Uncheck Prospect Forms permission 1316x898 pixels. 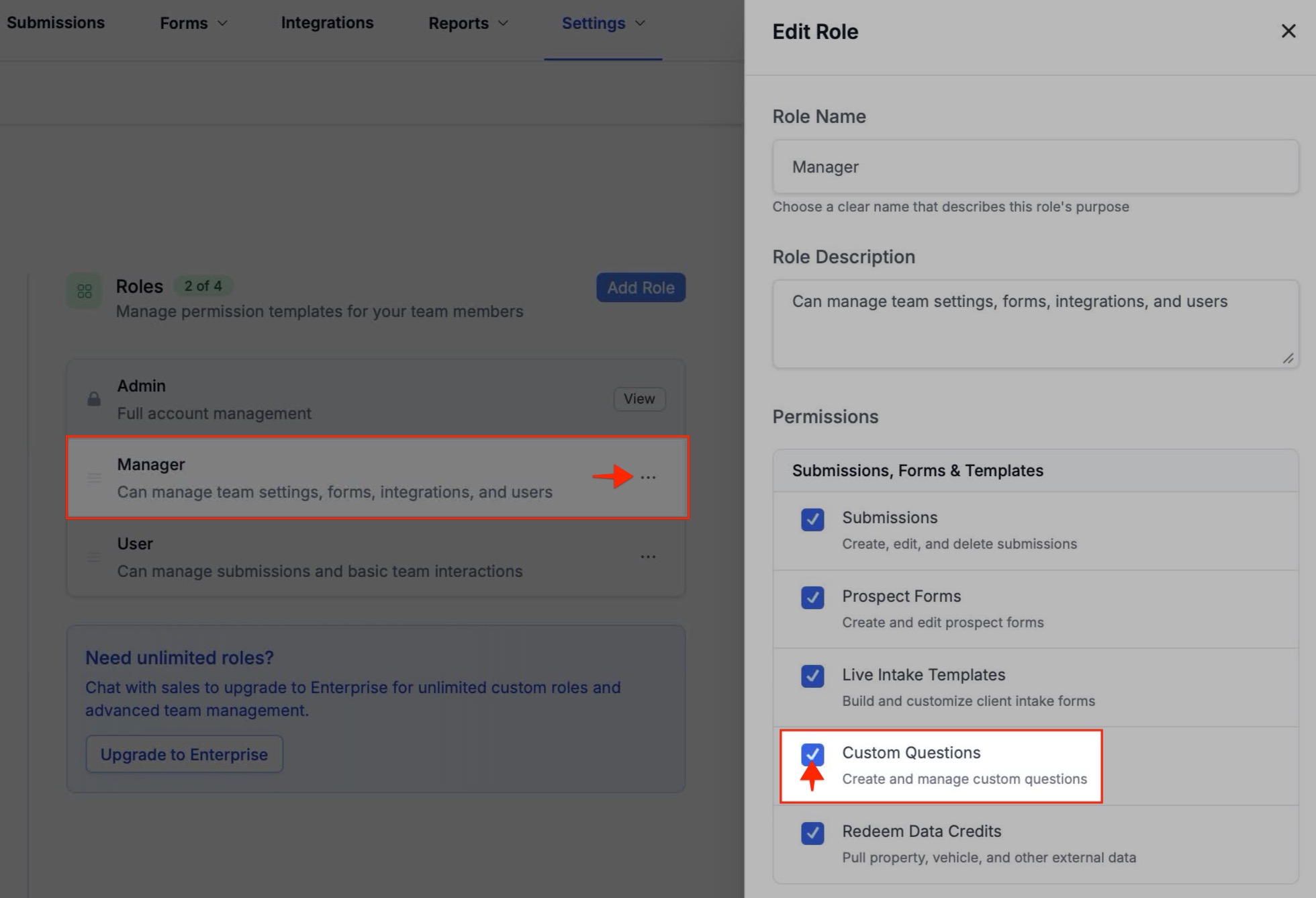[812, 598]
